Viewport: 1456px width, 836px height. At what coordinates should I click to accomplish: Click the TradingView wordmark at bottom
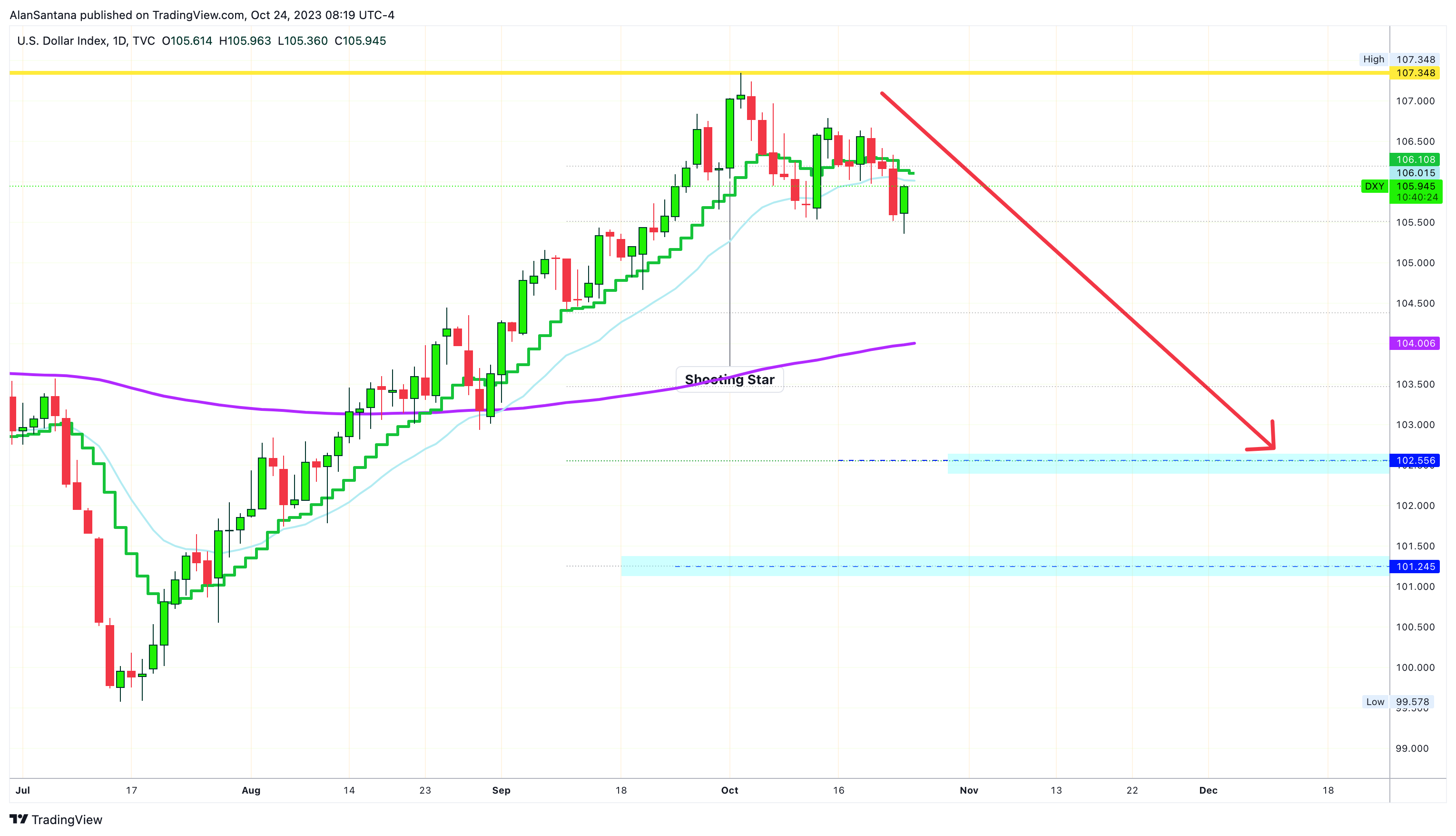point(67,820)
